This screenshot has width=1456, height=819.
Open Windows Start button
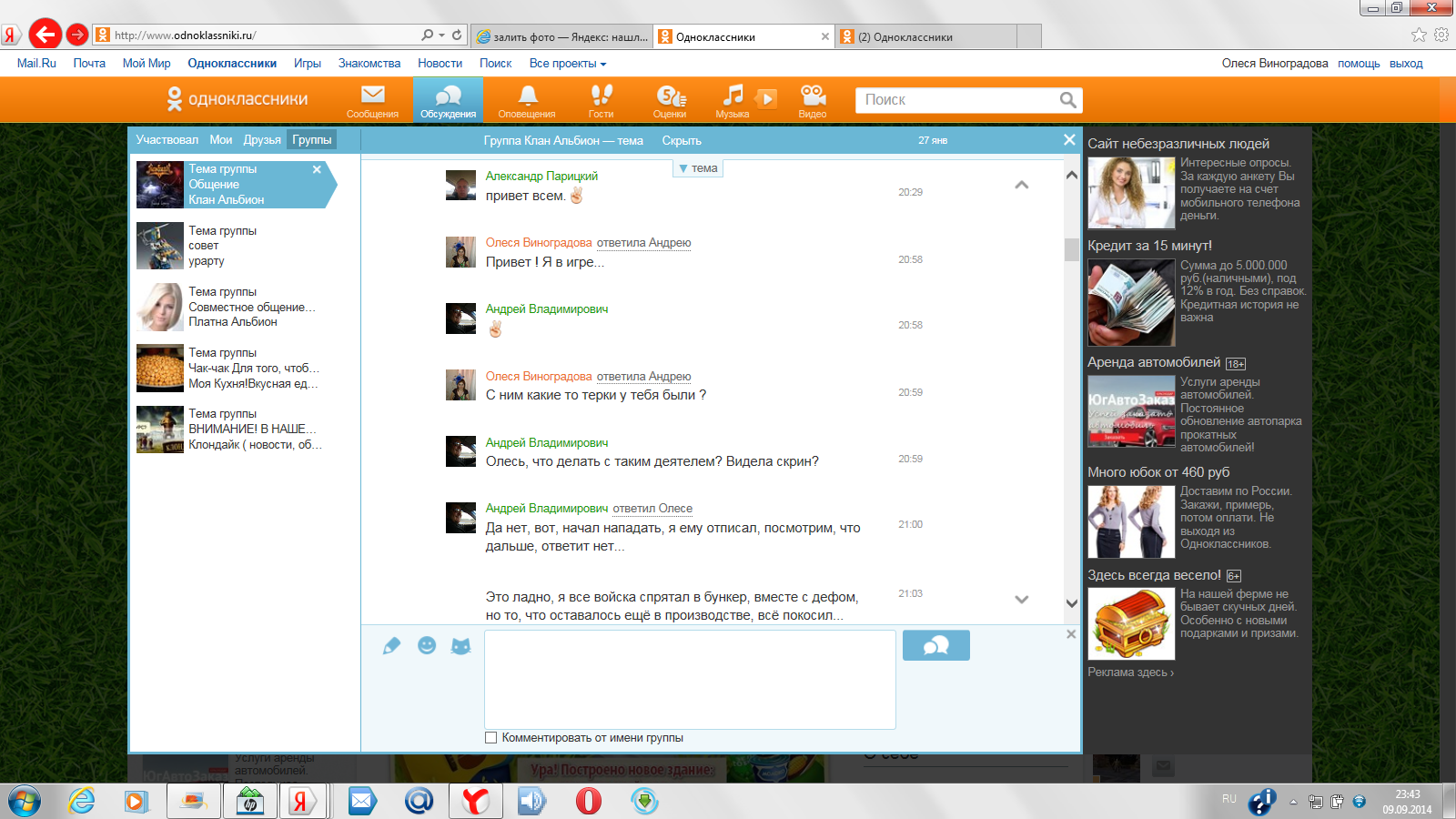[x=25, y=802]
